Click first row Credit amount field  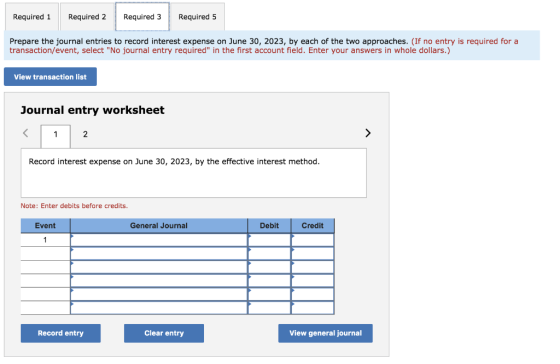point(312,240)
